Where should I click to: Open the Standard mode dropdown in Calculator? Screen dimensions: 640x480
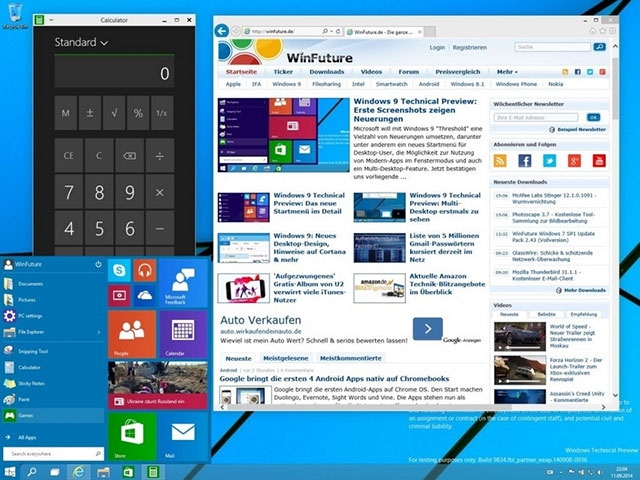pos(81,42)
